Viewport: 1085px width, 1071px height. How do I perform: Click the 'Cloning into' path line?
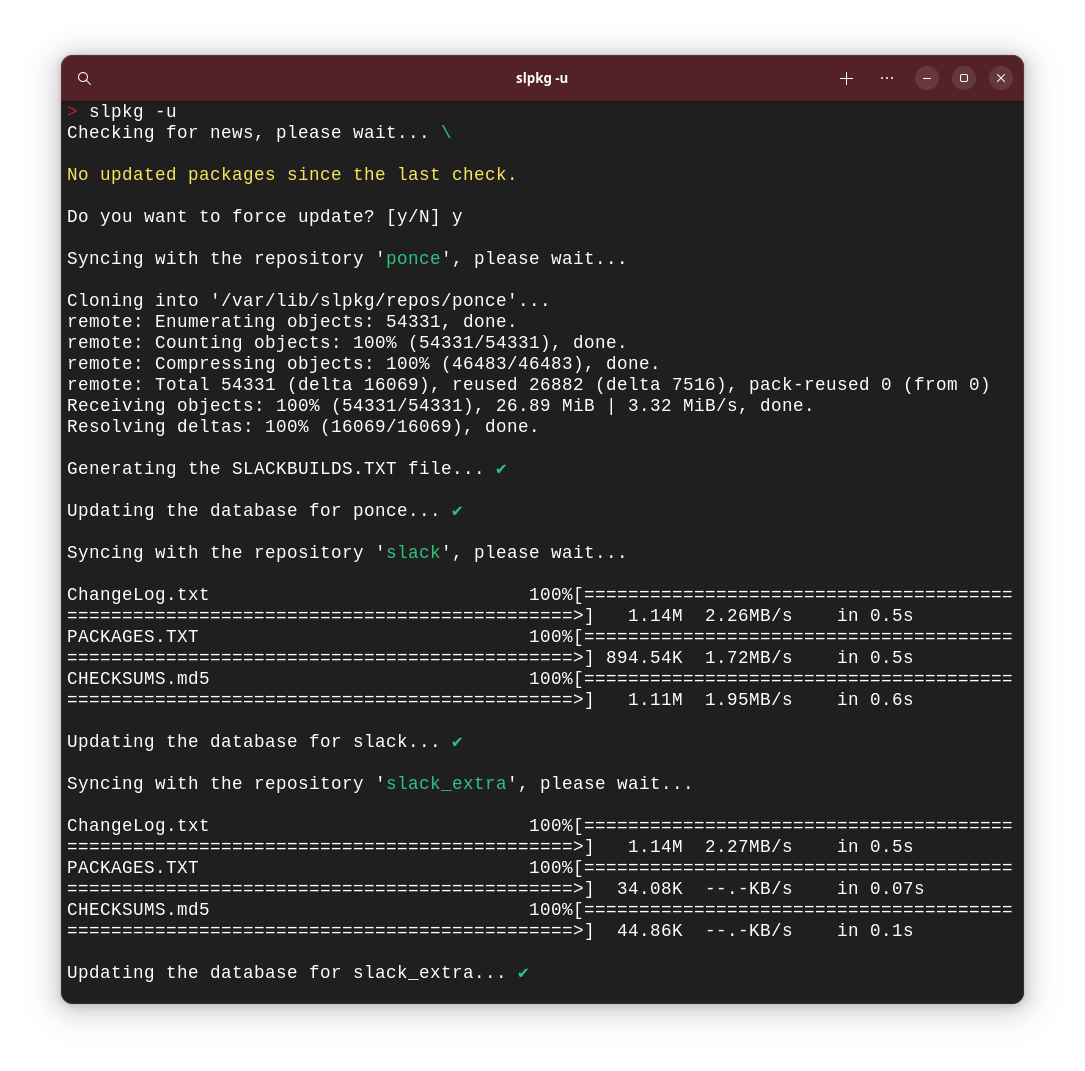point(308,301)
